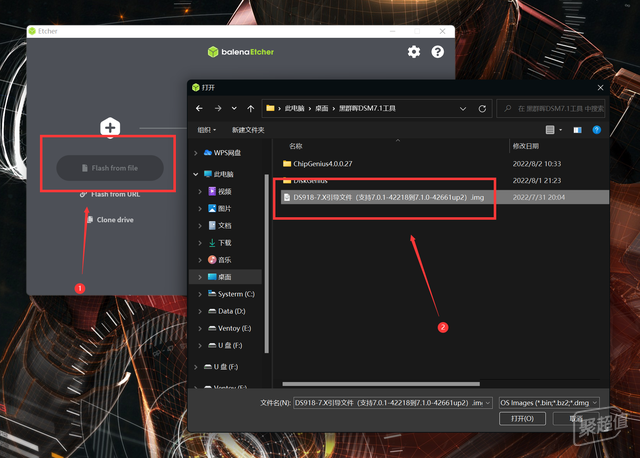The image size is (640, 458).
Task: Expand the 下载 tree node
Action: (x=200, y=242)
